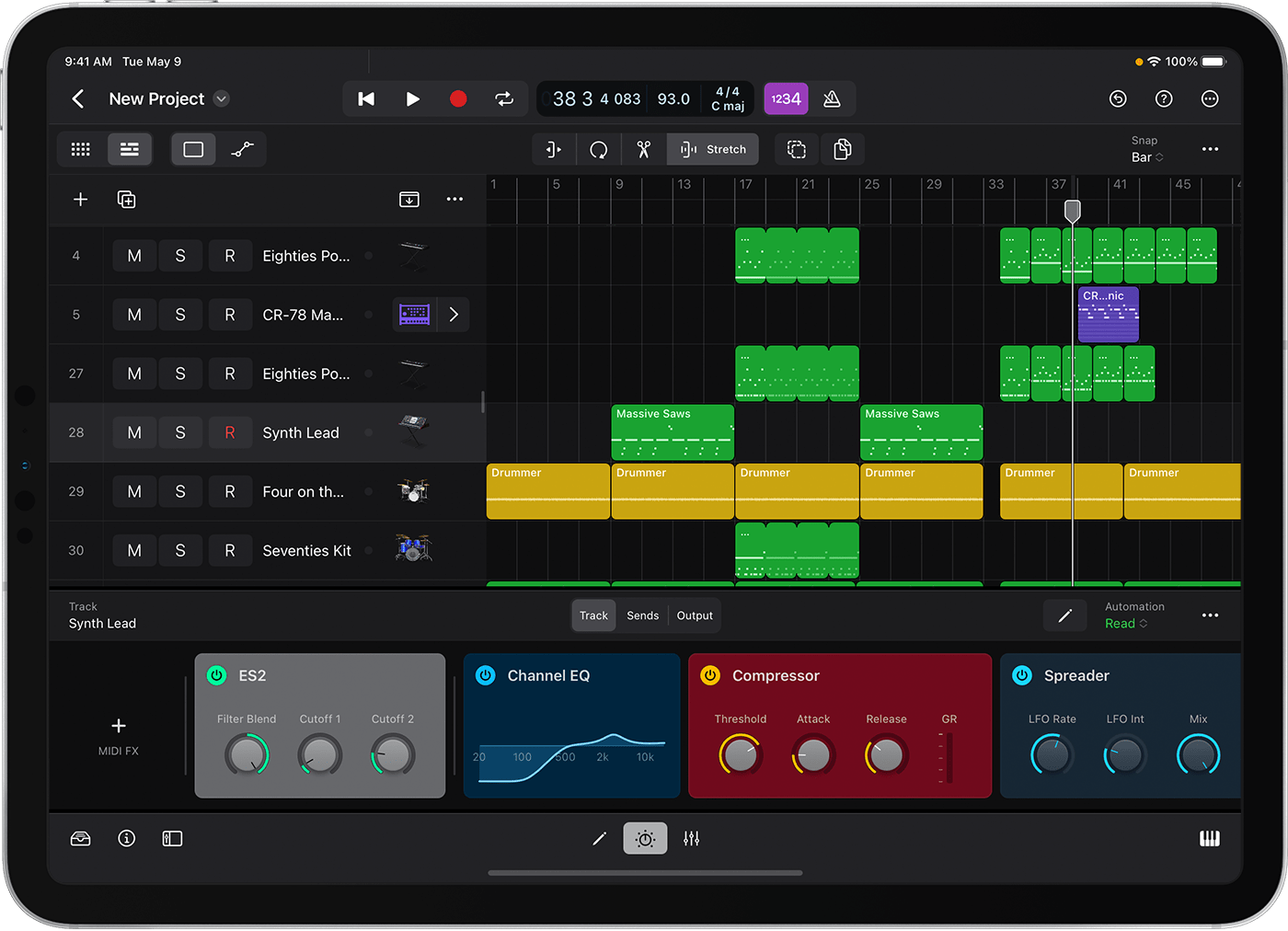Switch to the Output tab
This screenshot has width=1288, height=931.
tap(694, 615)
